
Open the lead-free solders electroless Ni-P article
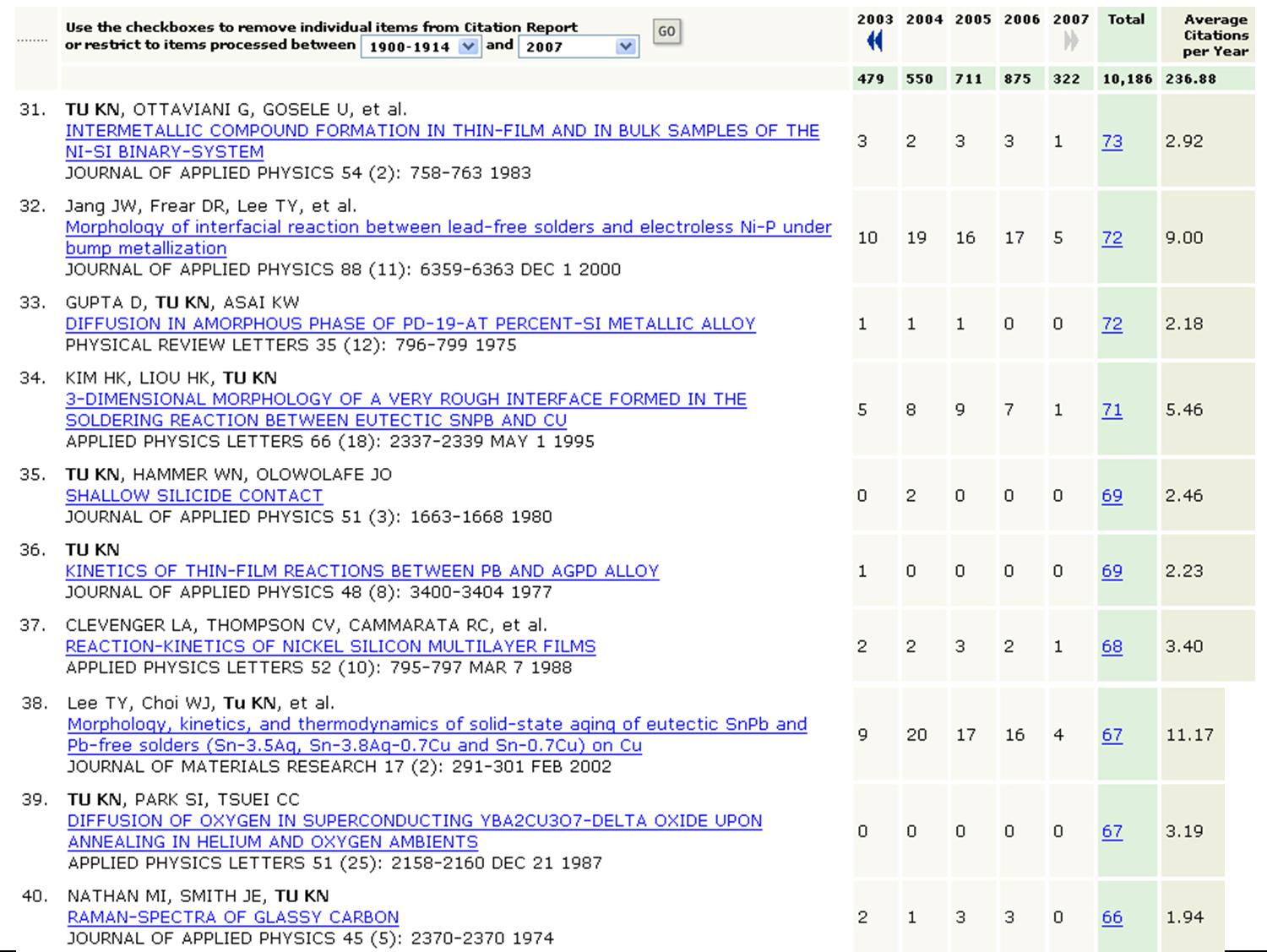[449, 237]
